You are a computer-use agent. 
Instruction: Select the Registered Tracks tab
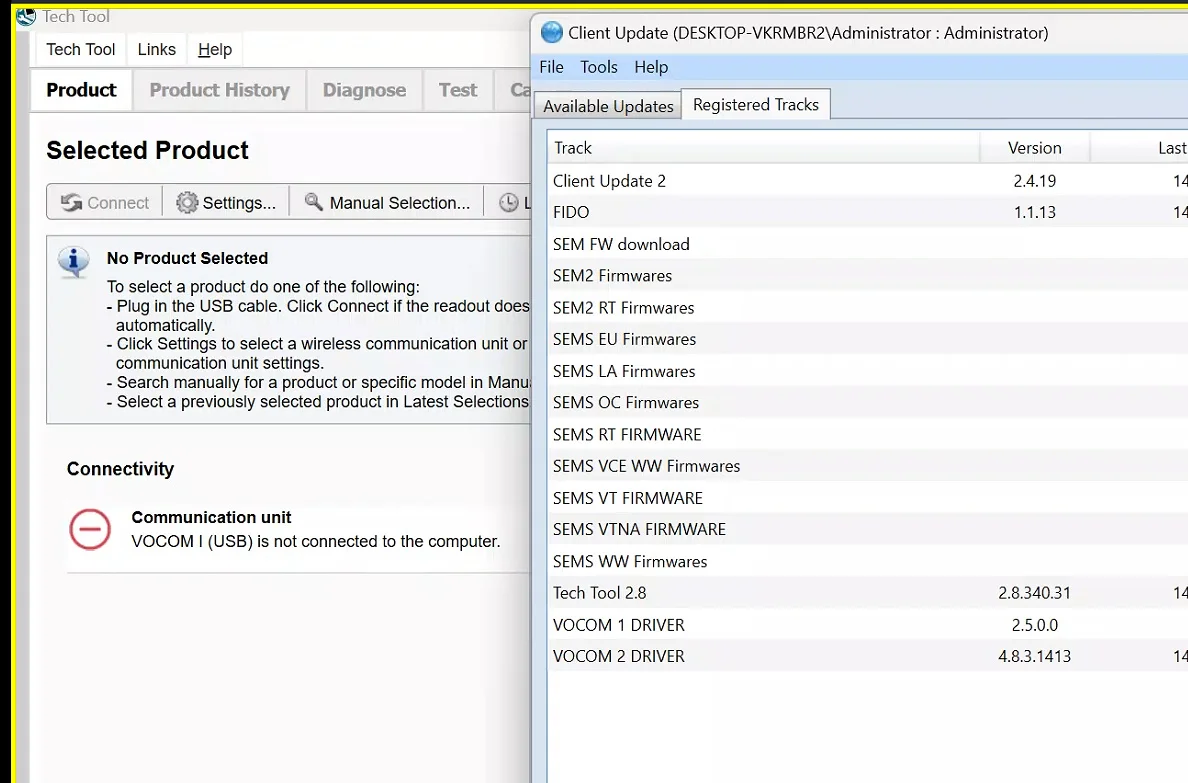[x=755, y=105]
